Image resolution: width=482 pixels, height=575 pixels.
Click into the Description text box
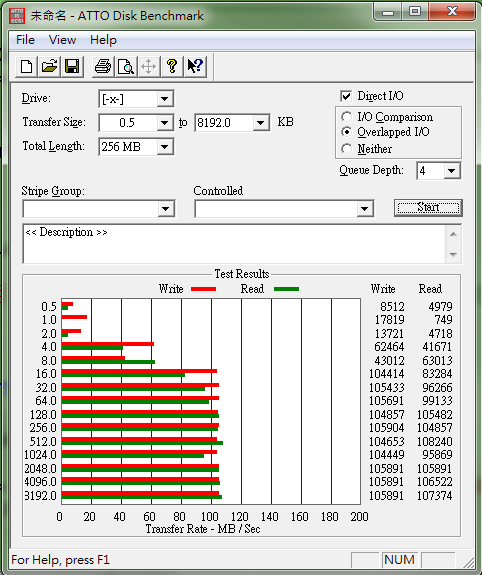pos(234,243)
